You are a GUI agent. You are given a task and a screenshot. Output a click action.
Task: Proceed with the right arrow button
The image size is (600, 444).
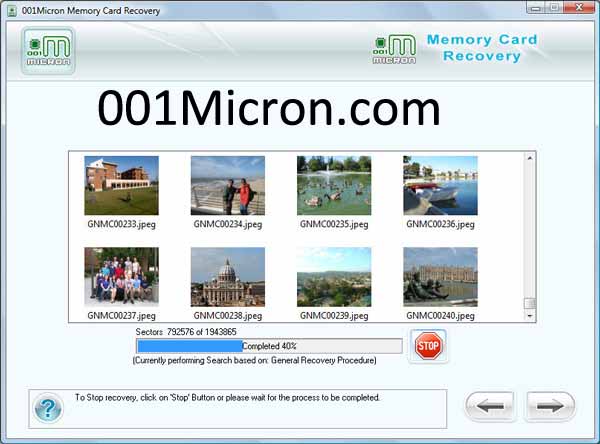(549, 406)
